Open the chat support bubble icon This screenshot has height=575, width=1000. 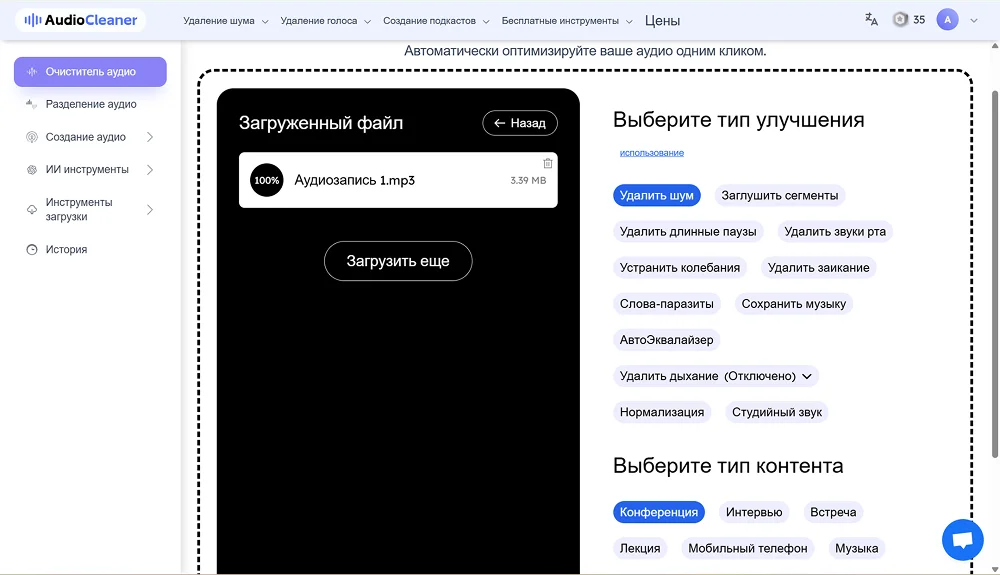click(x=962, y=540)
